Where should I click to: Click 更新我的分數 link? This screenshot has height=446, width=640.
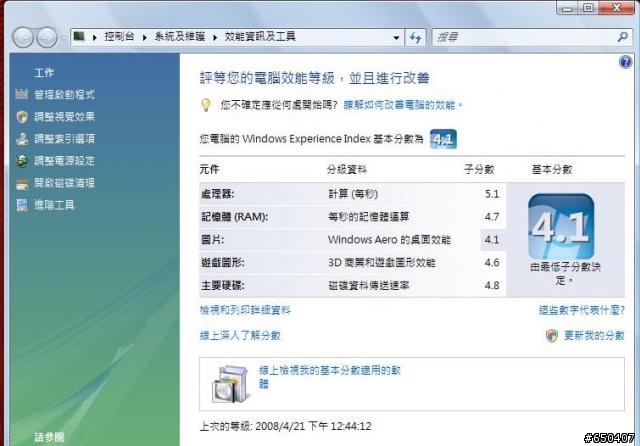[594, 335]
